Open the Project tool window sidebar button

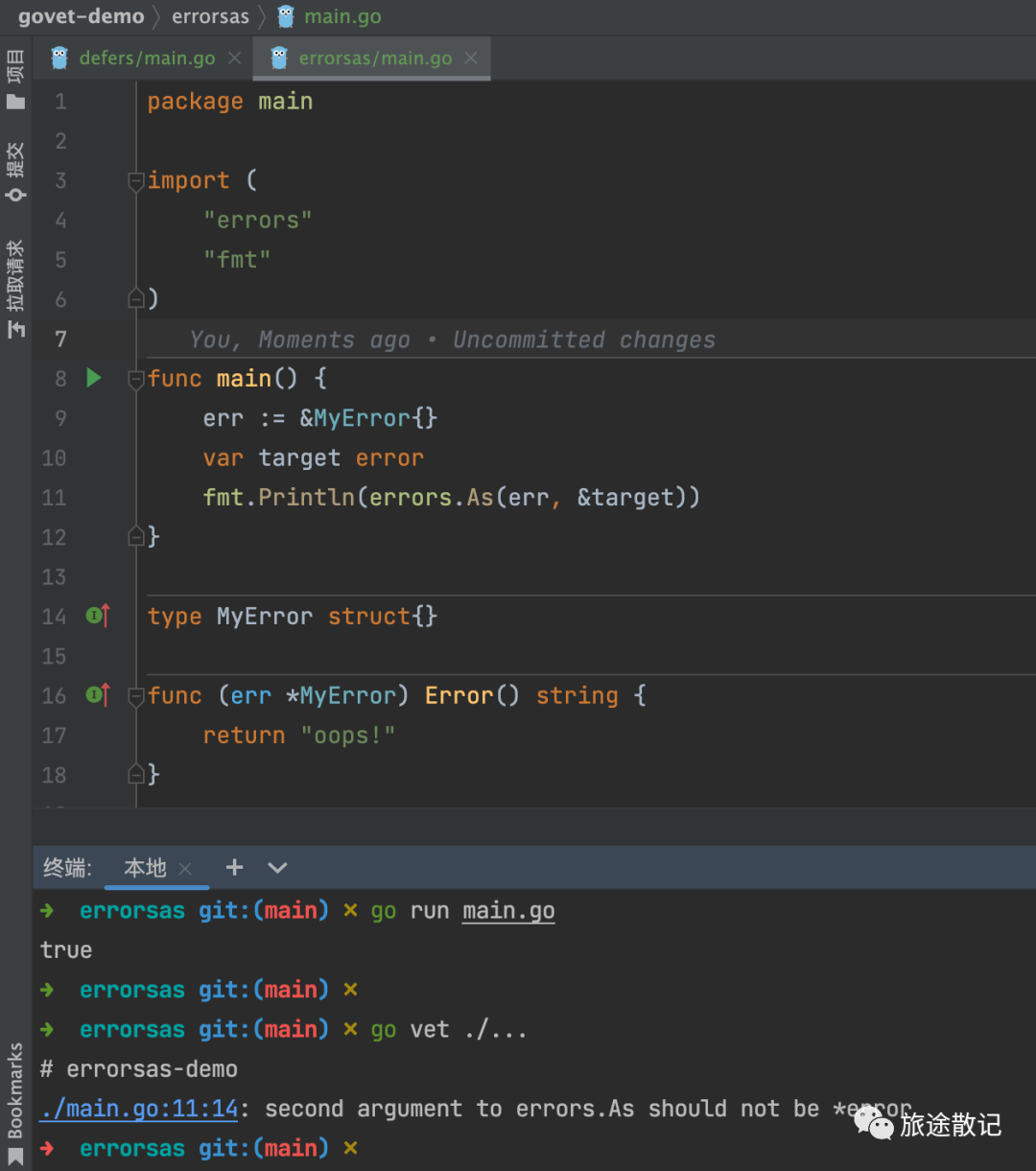point(15,81)
